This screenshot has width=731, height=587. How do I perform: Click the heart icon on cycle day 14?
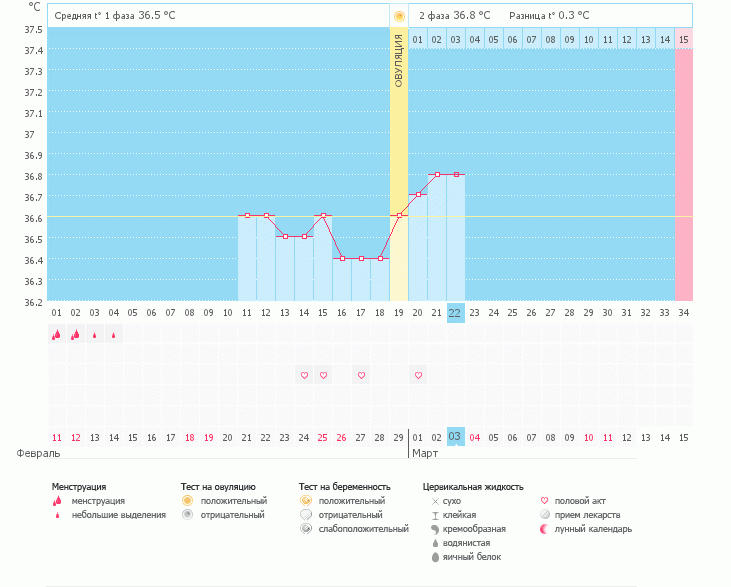pos(304,375)
